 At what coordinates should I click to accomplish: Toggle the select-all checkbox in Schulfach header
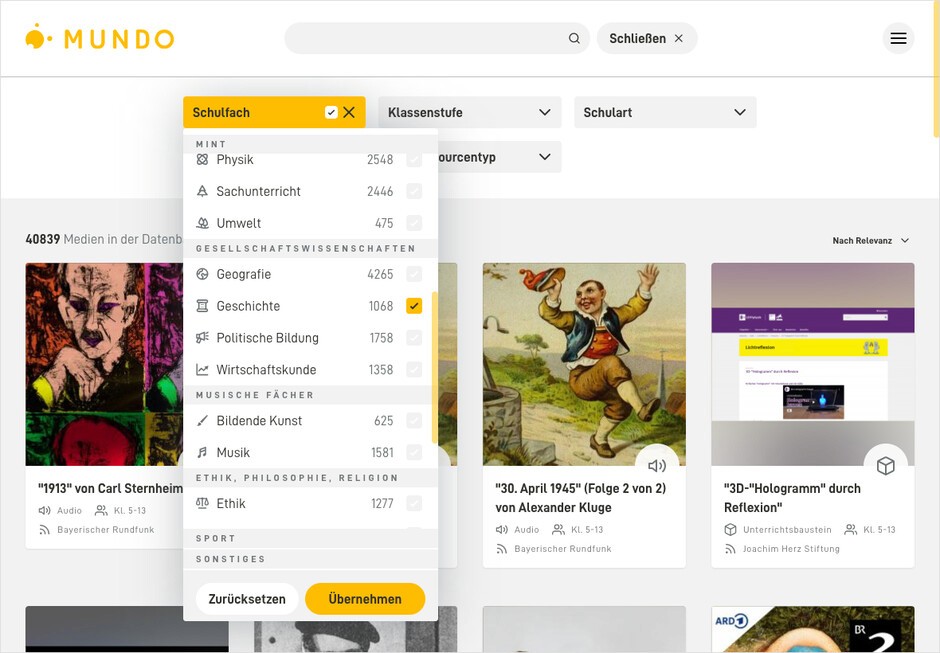331,112
